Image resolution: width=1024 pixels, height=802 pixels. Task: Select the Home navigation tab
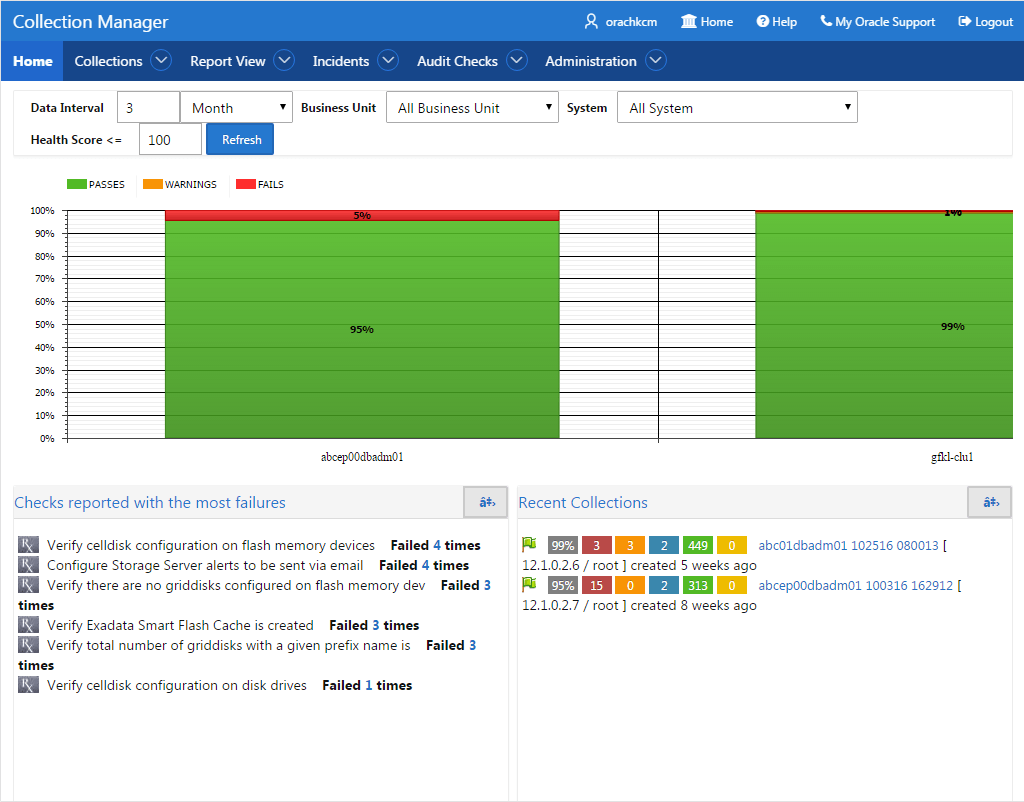coord(33,61)
